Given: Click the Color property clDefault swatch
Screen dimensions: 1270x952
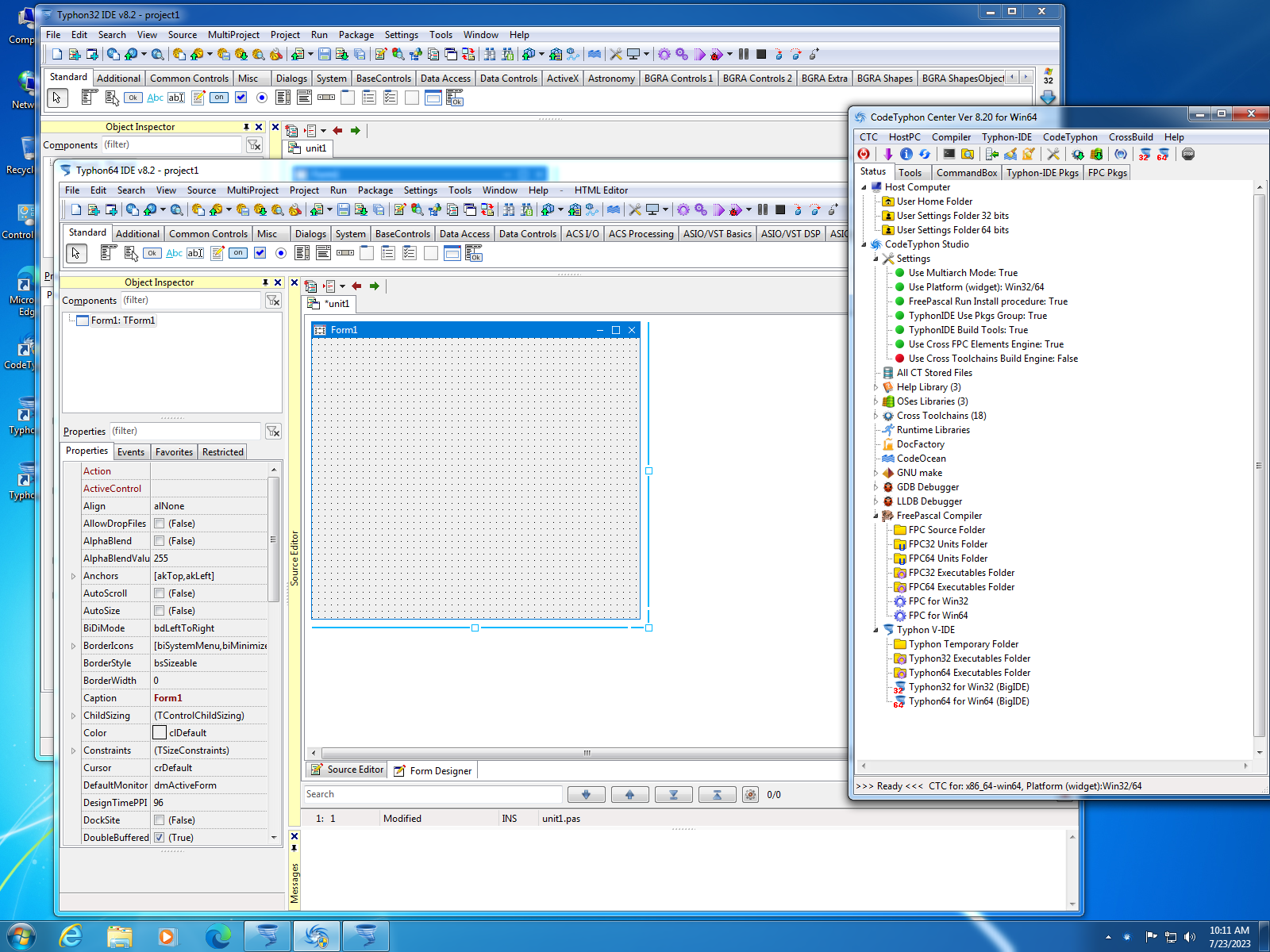Looking at the screenshot, I should pos(160,733).
